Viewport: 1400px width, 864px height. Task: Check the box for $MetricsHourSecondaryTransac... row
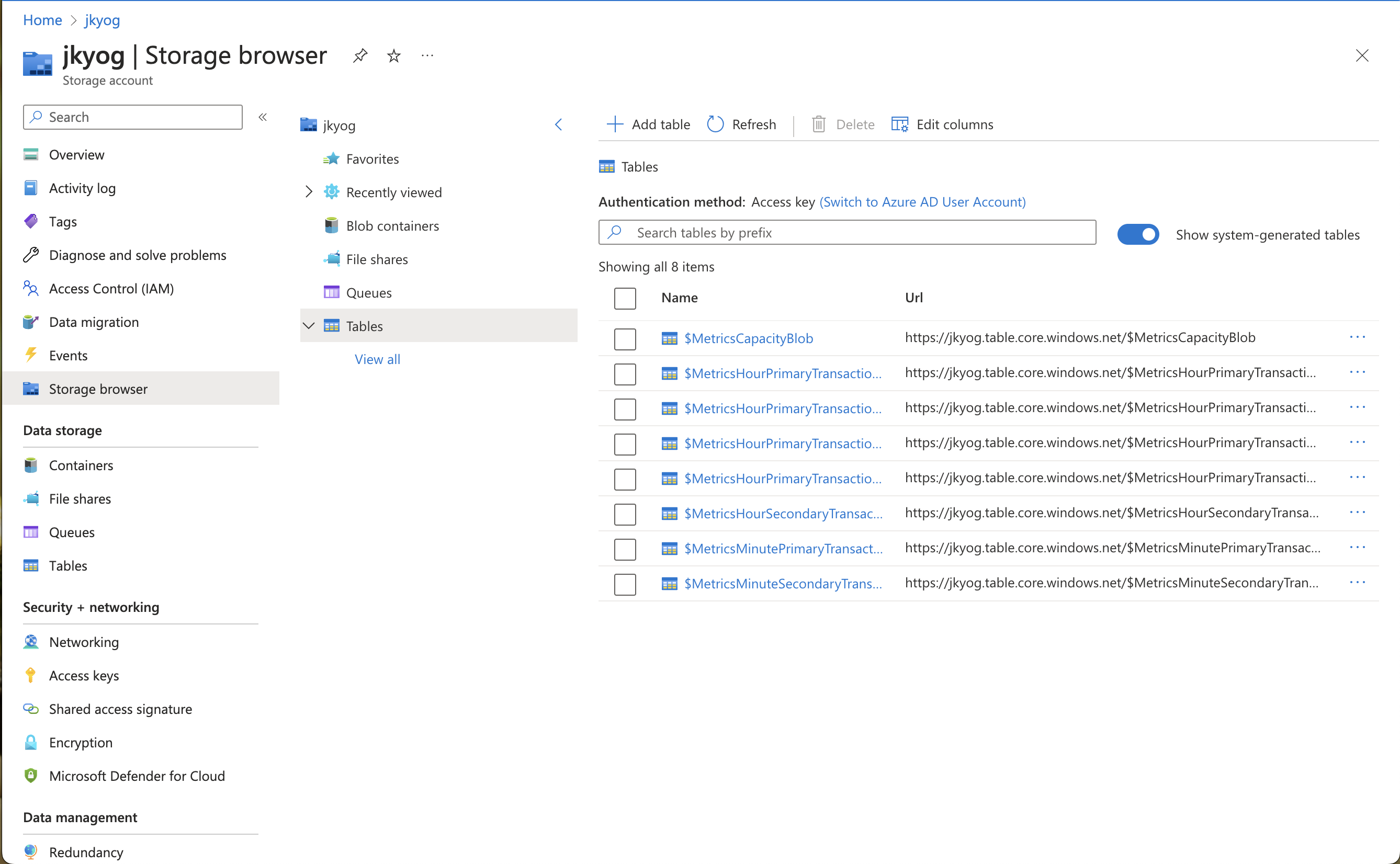(x=625, y=514)
